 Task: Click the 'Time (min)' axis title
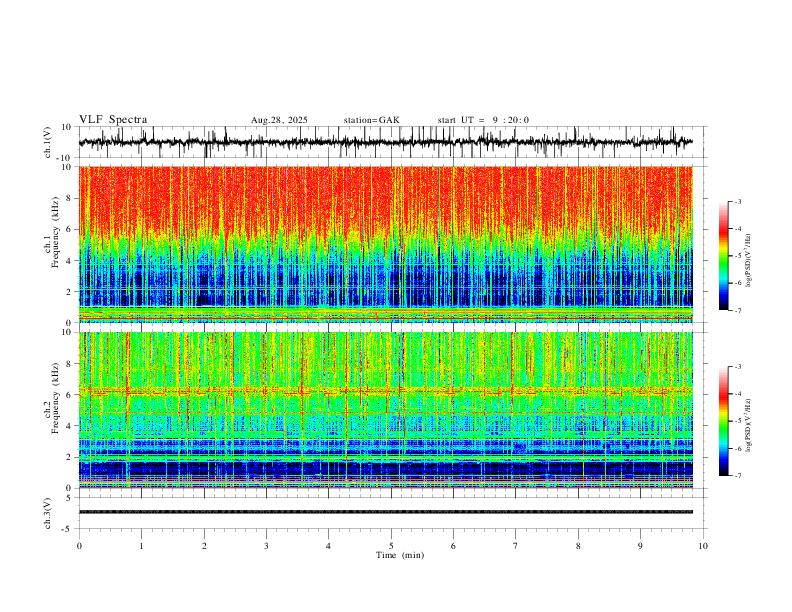click(400, 555)
